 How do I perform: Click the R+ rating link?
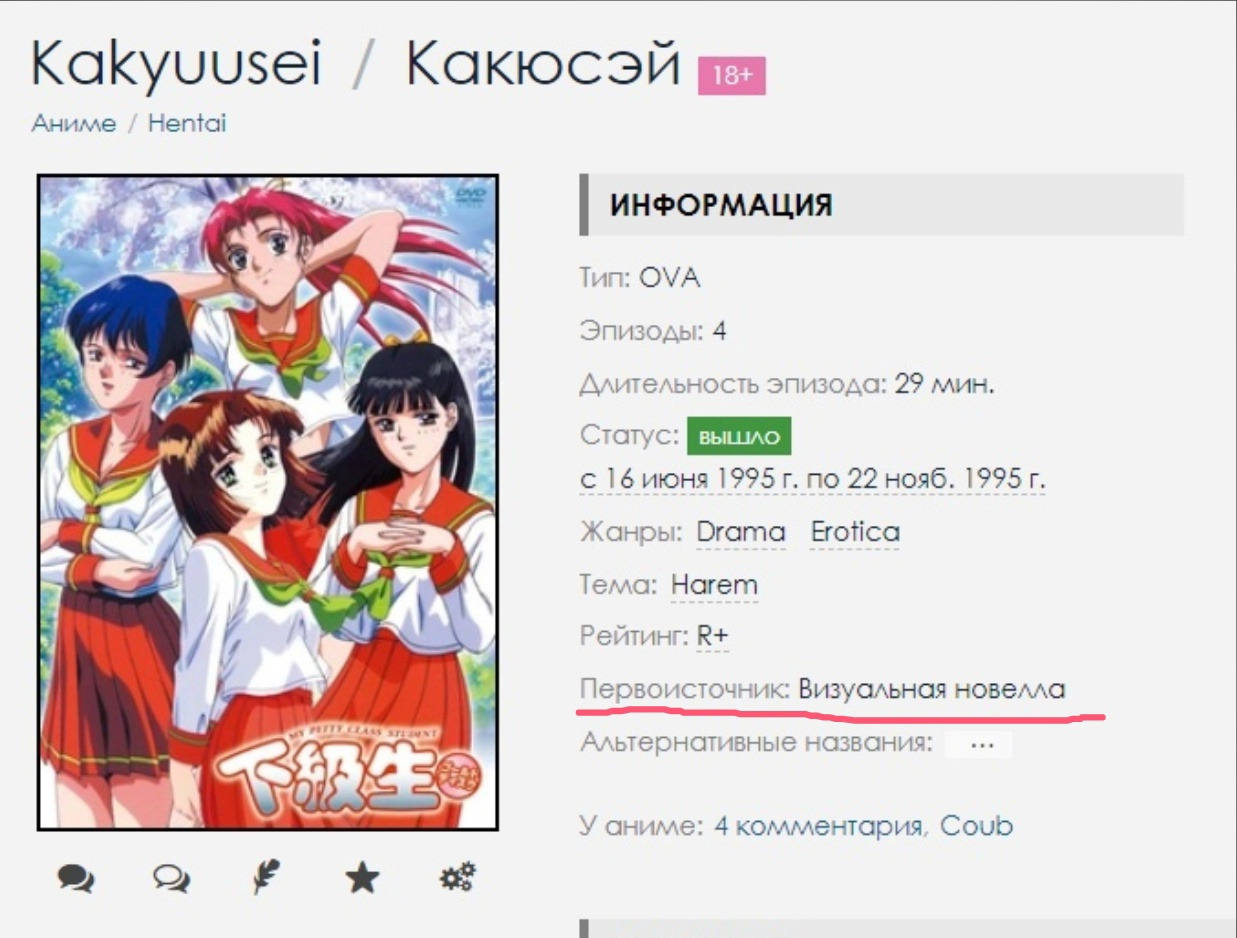713,636
